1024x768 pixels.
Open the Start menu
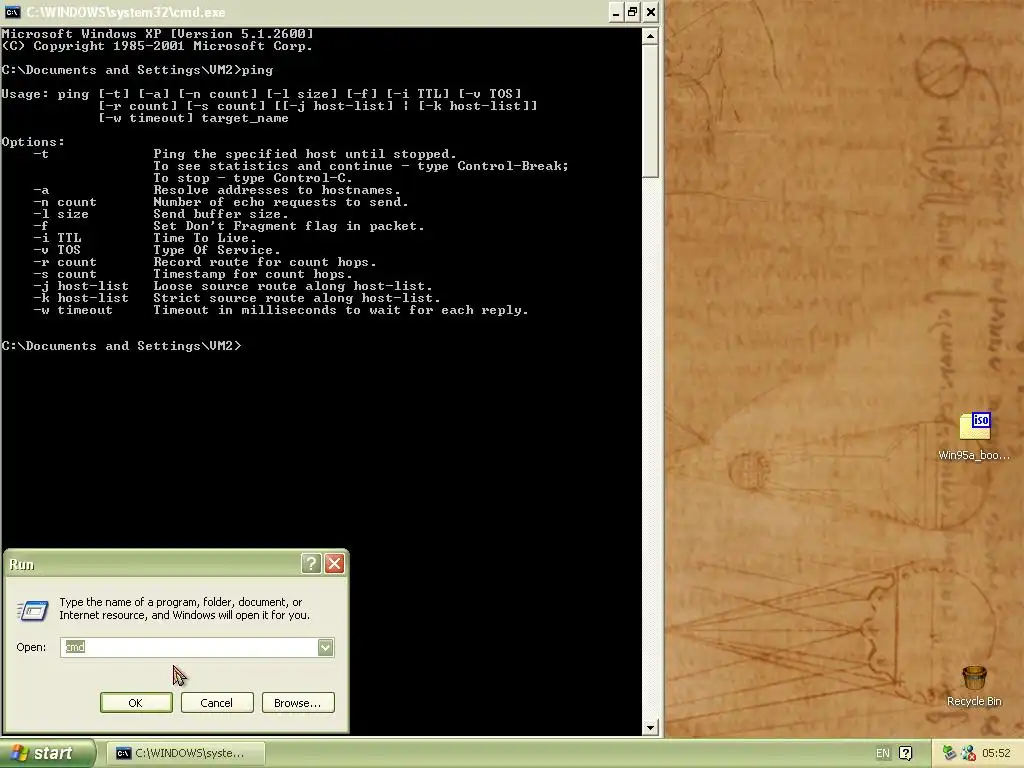(x=48, y=753)
